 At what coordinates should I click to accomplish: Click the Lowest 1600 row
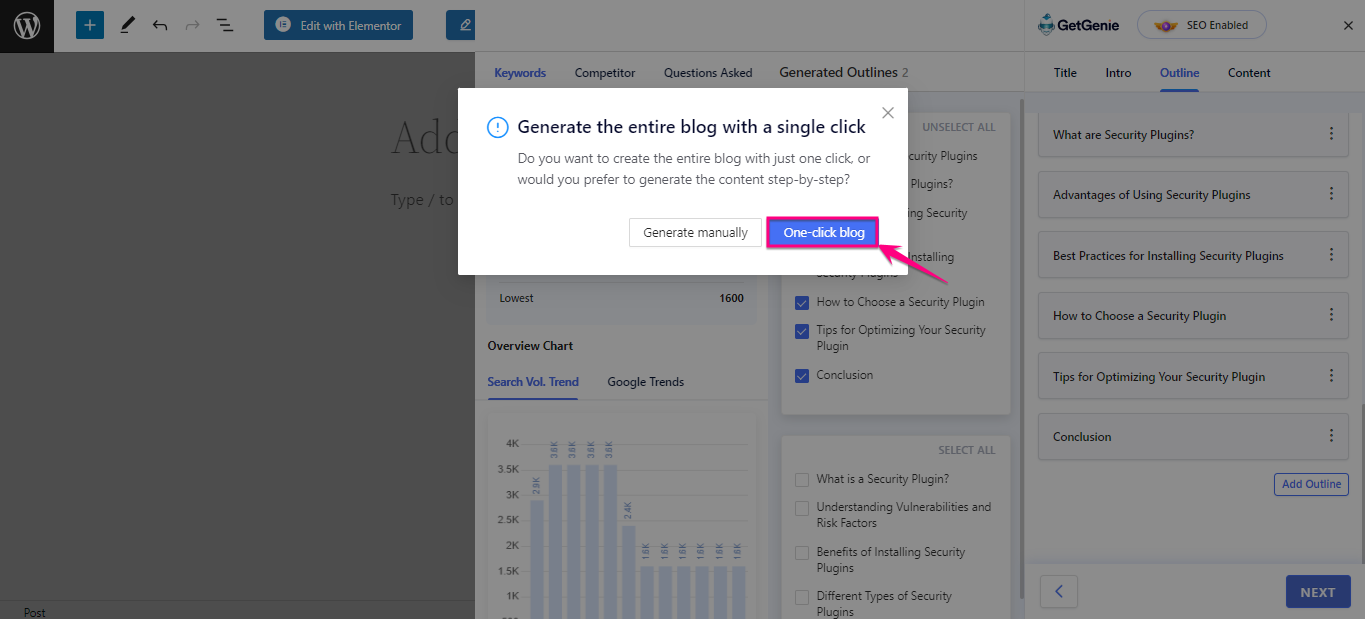click(621, 298)
